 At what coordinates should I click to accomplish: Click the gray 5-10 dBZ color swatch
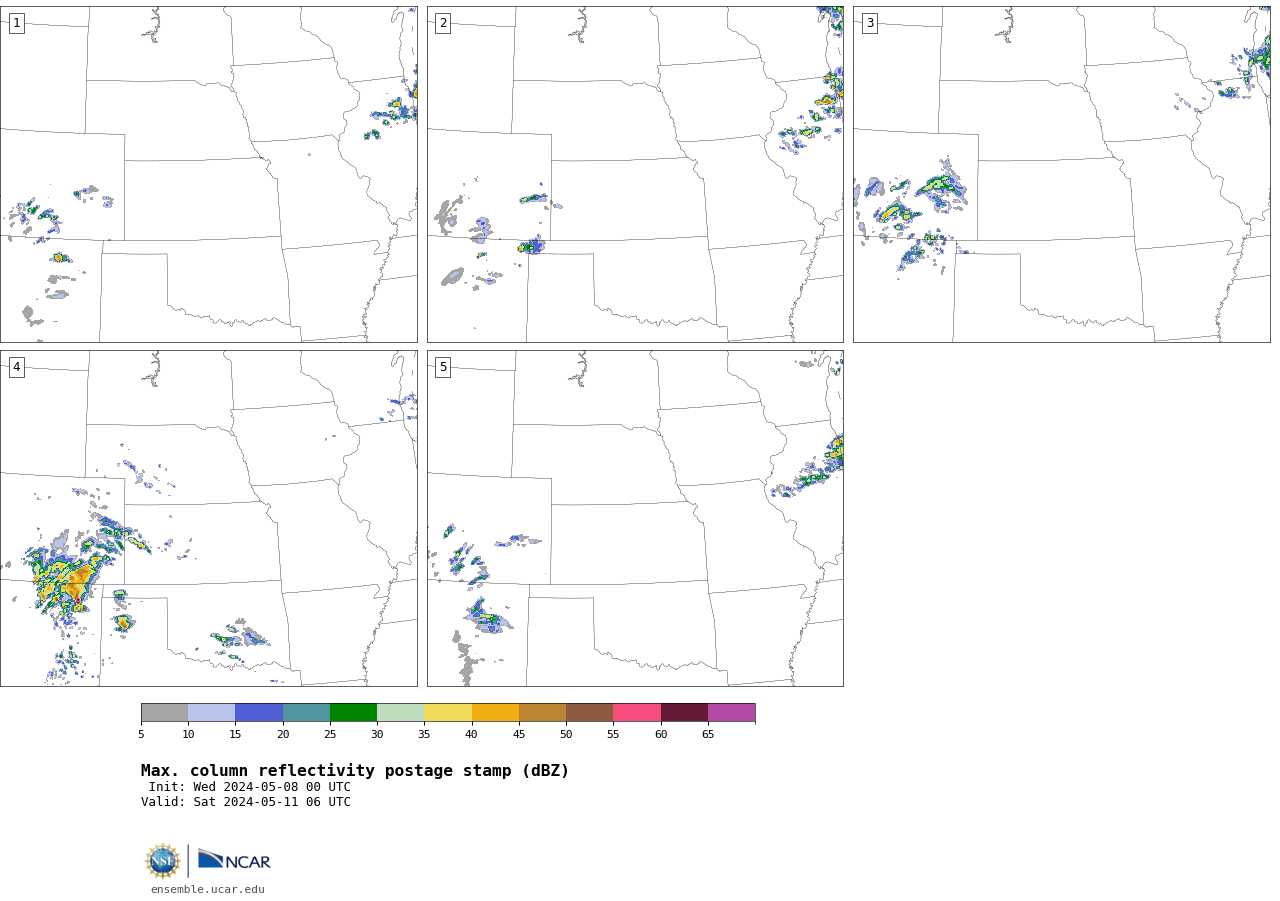pos(164,713)
